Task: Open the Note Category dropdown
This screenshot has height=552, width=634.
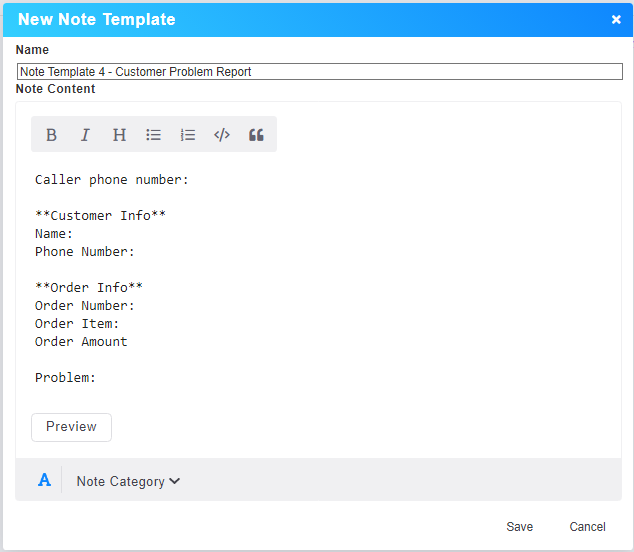Action: pyautogui.click(x=128, y=481)
